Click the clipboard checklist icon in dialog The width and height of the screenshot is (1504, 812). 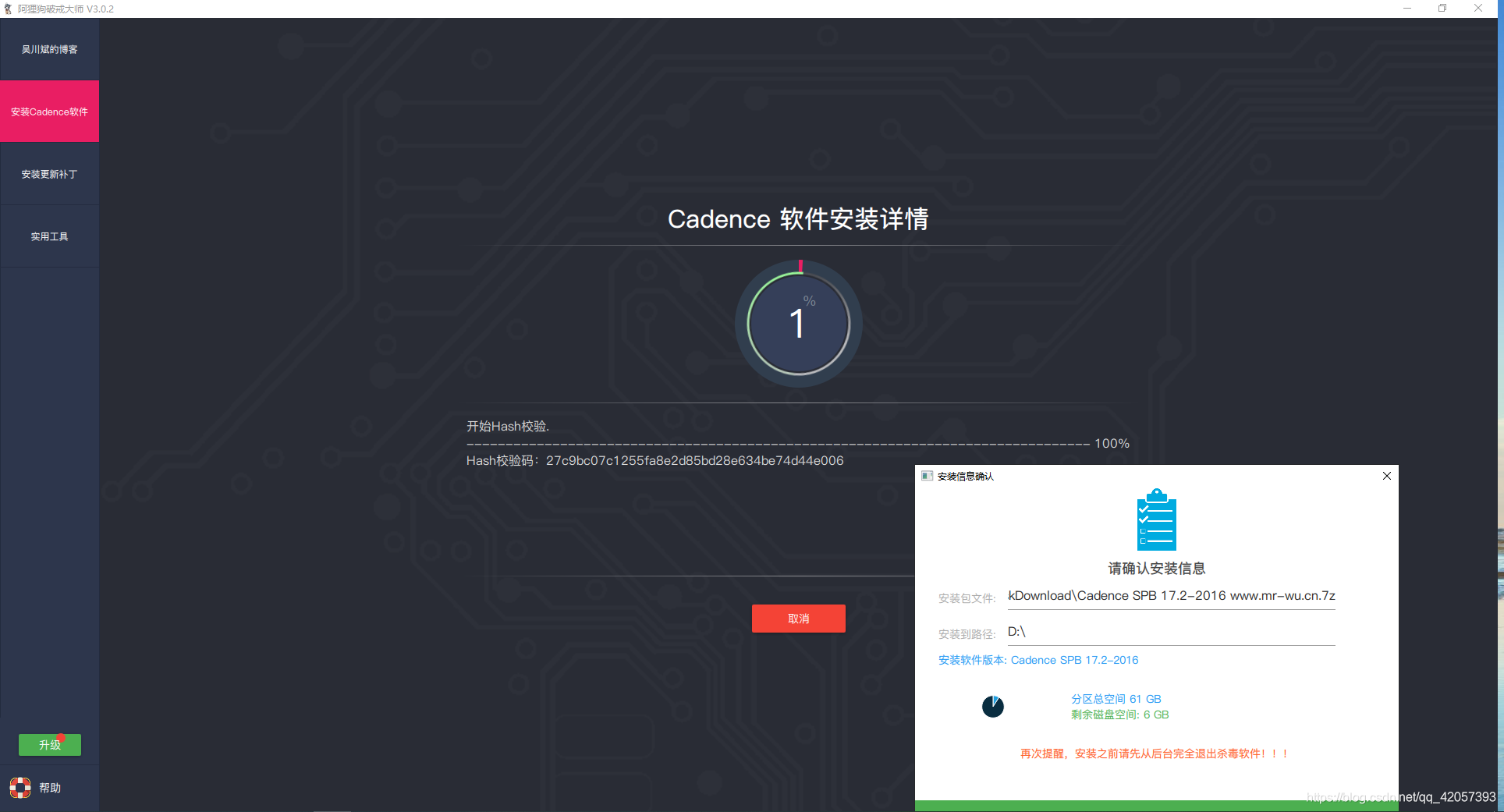(1157, 519)
